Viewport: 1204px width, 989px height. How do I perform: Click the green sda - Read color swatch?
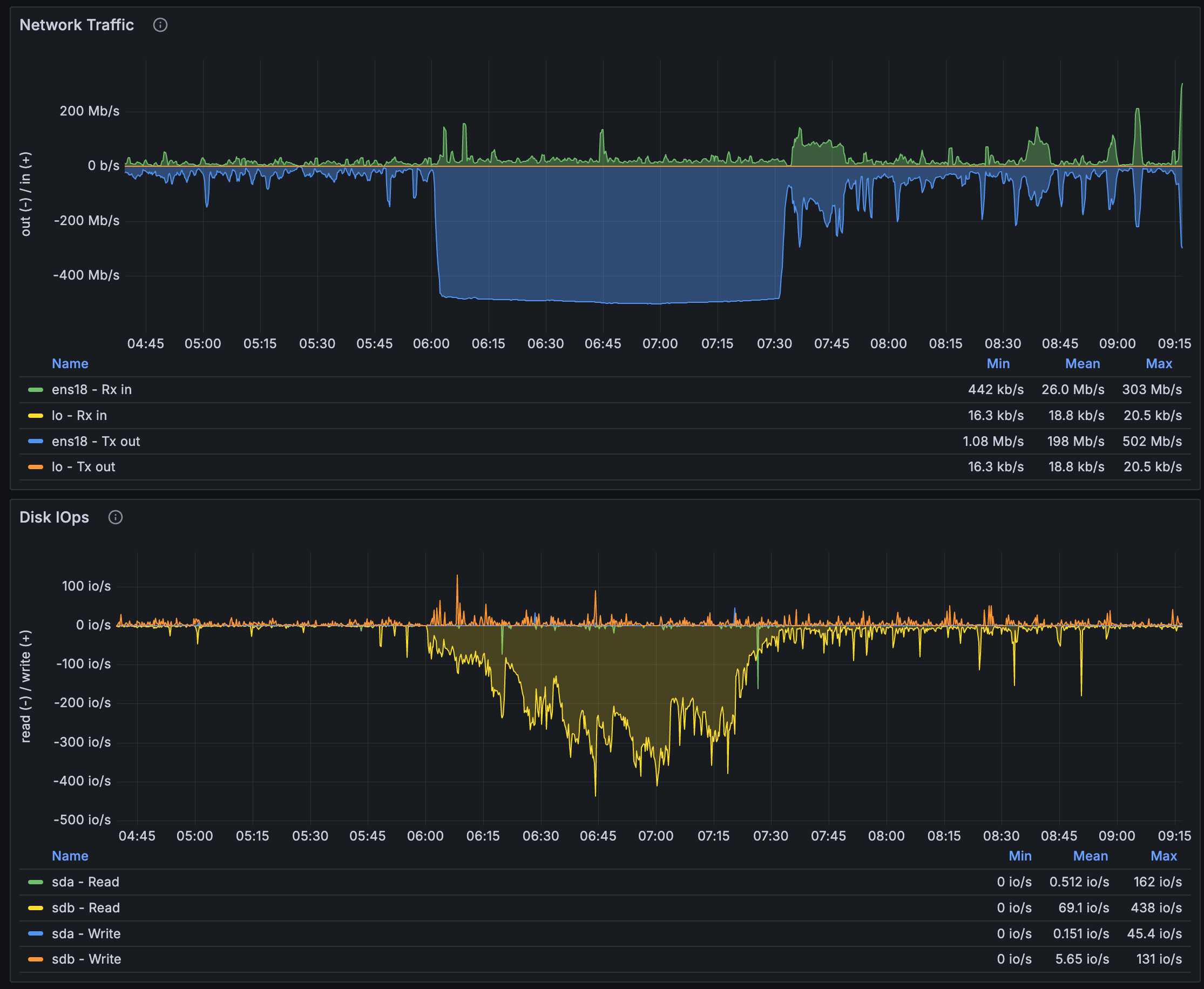pyautogui.click(x=35, y=883)
